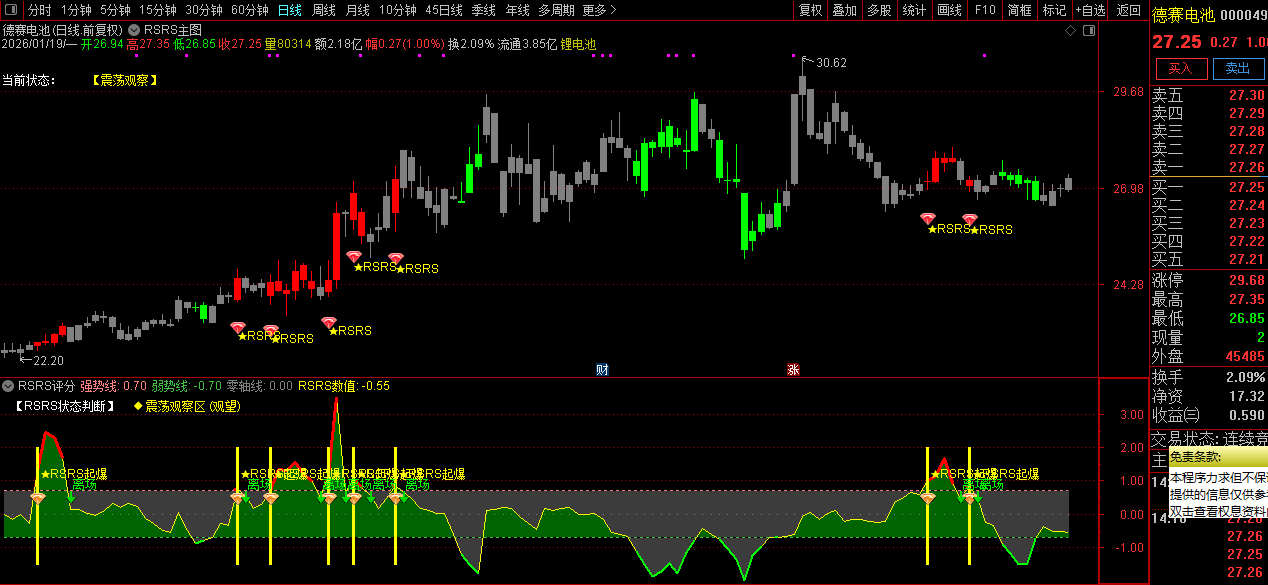Click the 震荡观察 status label

[x=125, y=80]
